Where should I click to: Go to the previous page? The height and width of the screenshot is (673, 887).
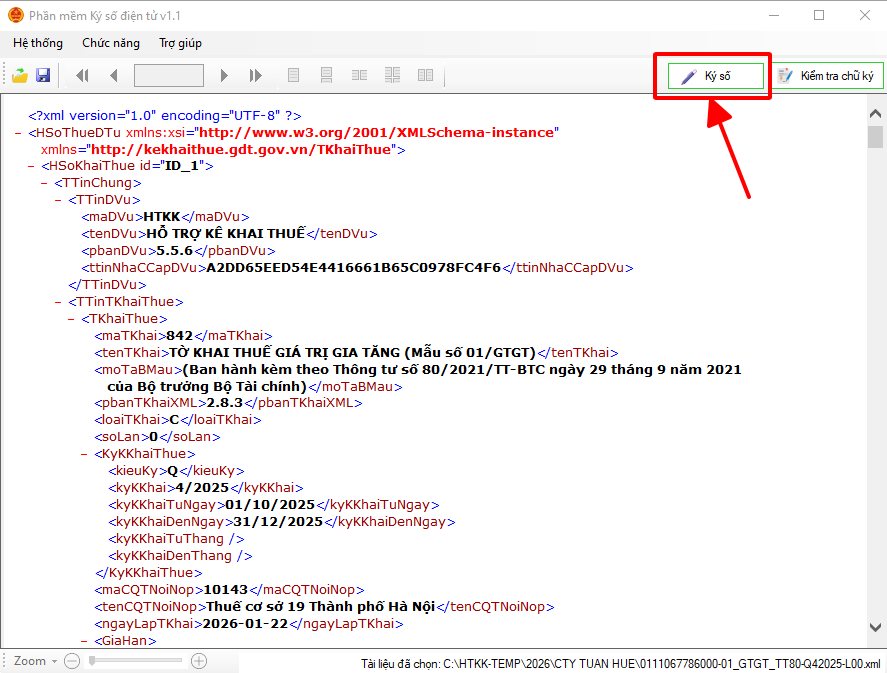click(x=113, y=76)
